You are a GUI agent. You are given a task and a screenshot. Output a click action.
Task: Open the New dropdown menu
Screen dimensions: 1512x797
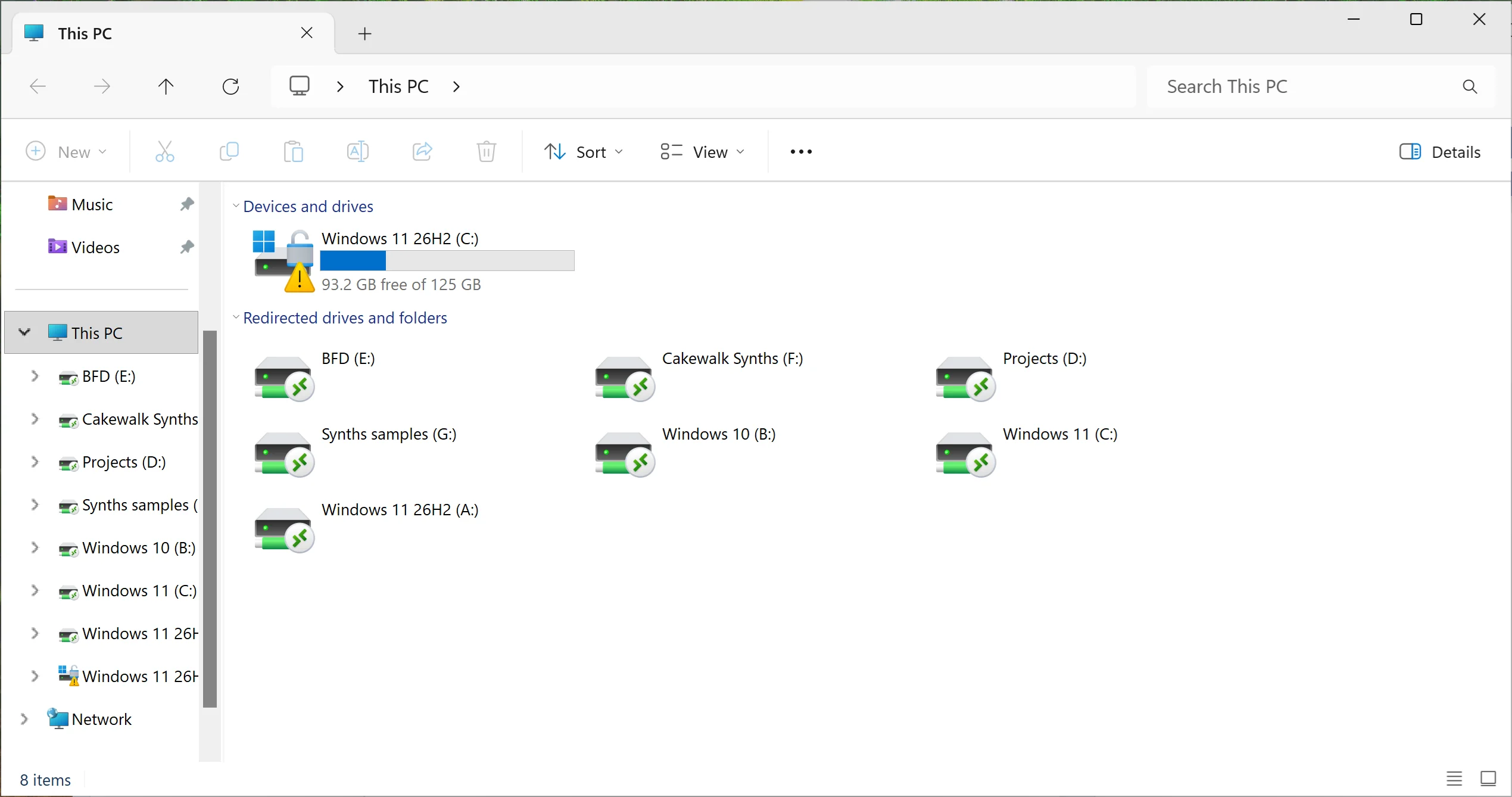[x=67, y=152]
